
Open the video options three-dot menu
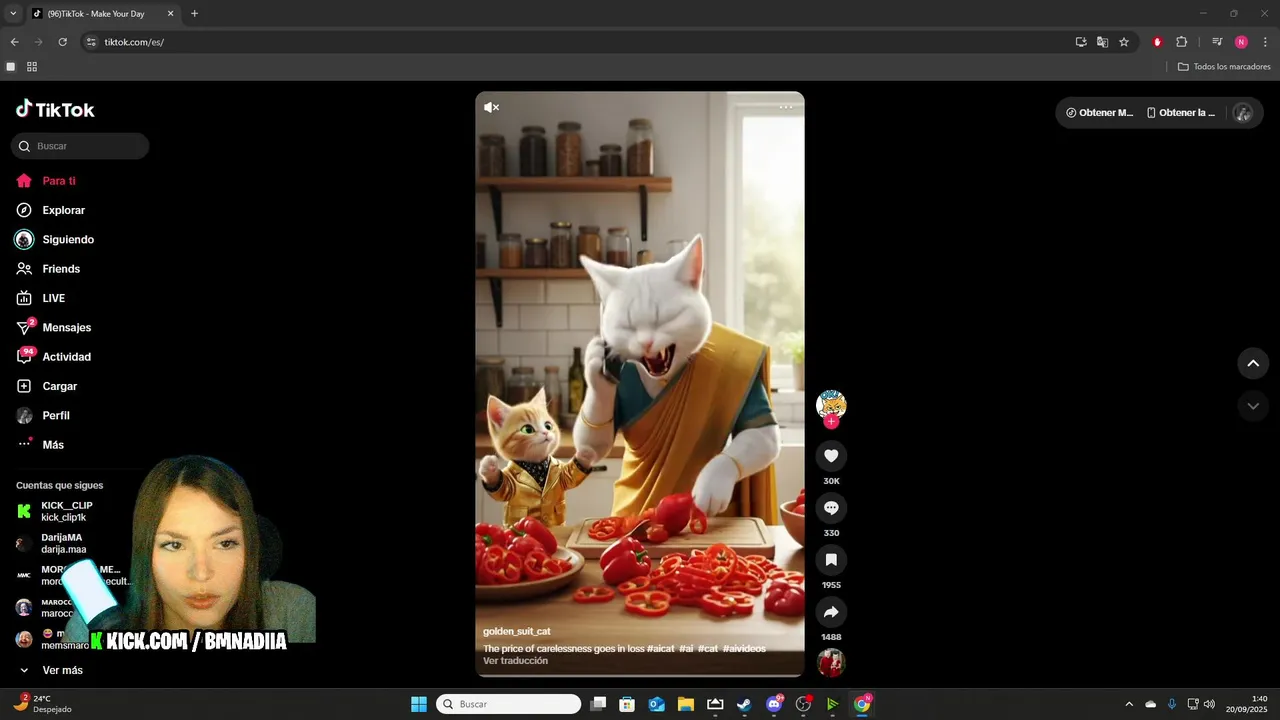tap(786, 107)
